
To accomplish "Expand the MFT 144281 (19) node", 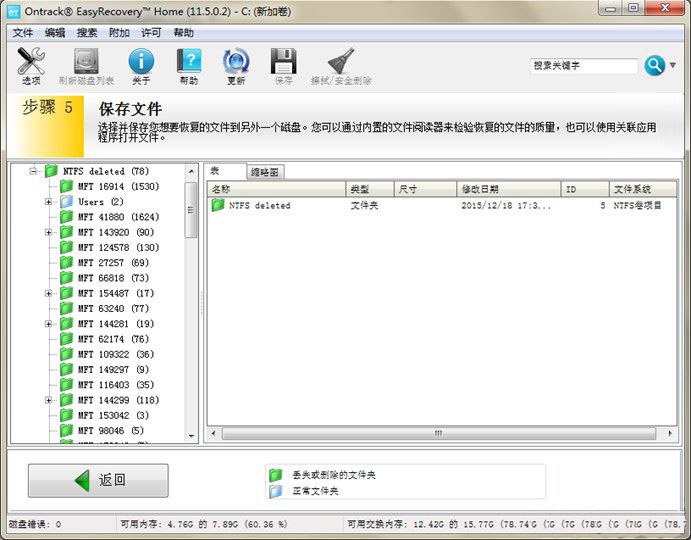I will (48, 324).
